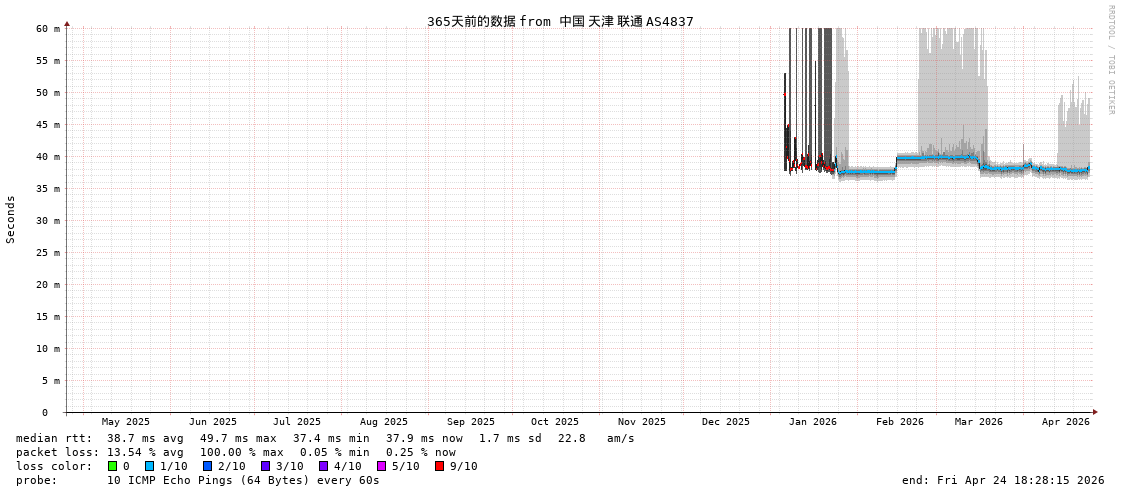Click the magenta 5/10 loss color swatch
Image resolution: width=1121 pixels, height=494 pixels.
tap(381, 466)
